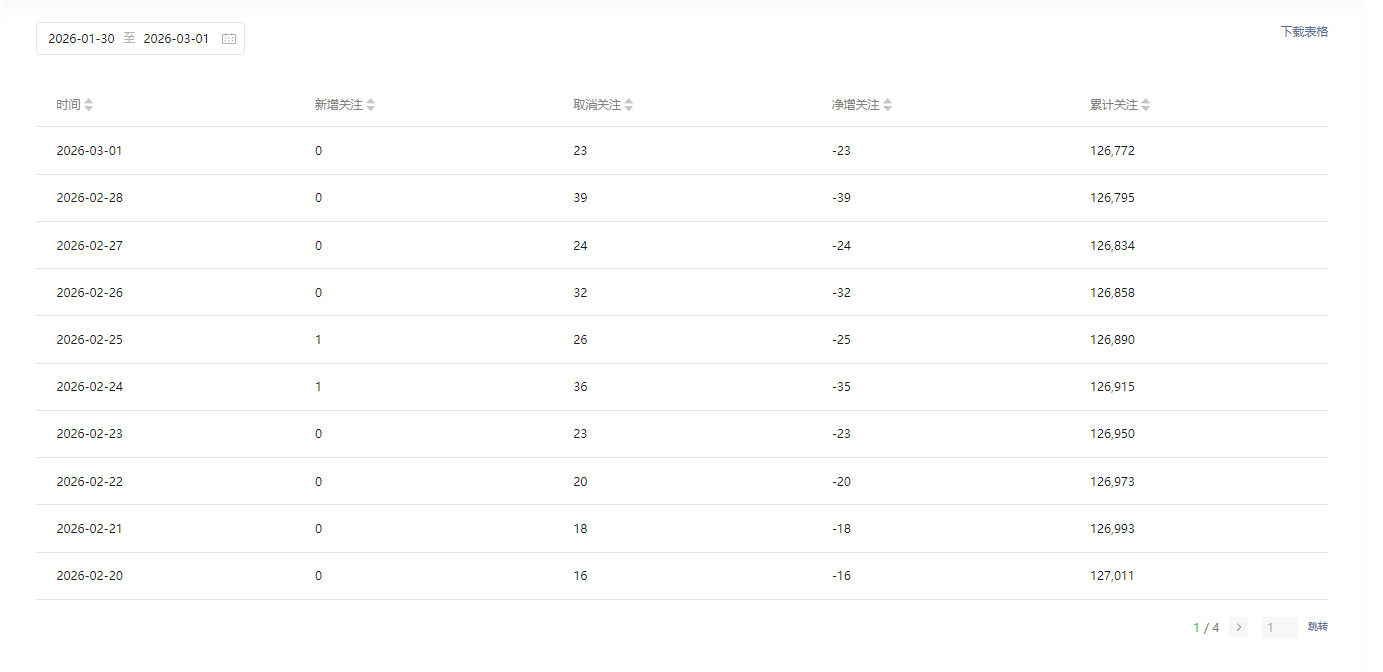
Task: Toggle sorting on the 取消关注 sort icon
Action: click(629, 105)
